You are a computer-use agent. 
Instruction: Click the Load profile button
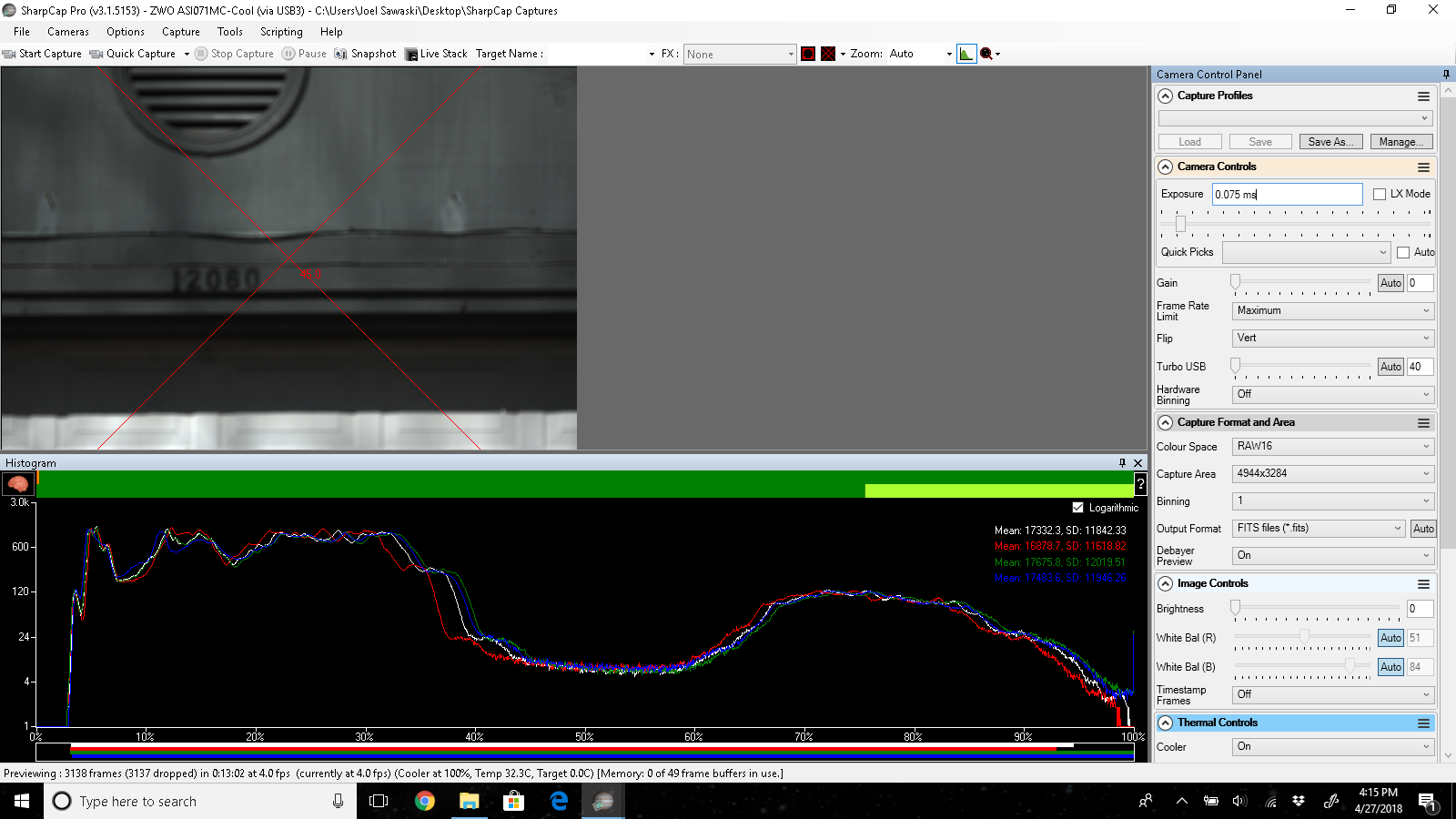click(1189, 142)
